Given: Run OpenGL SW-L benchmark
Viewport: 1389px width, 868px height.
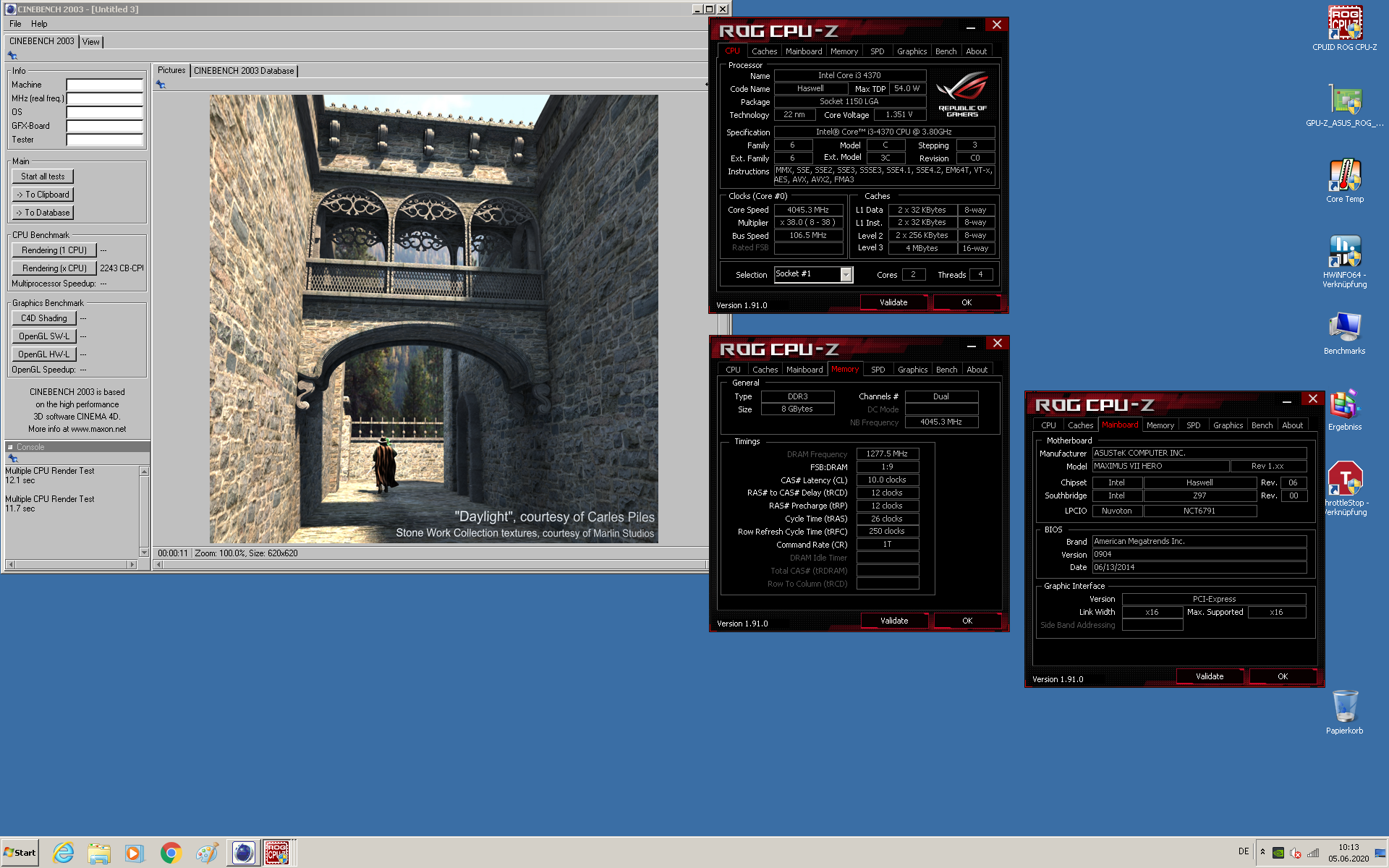Looking at the screenshot, I should [x=44, y=336].
